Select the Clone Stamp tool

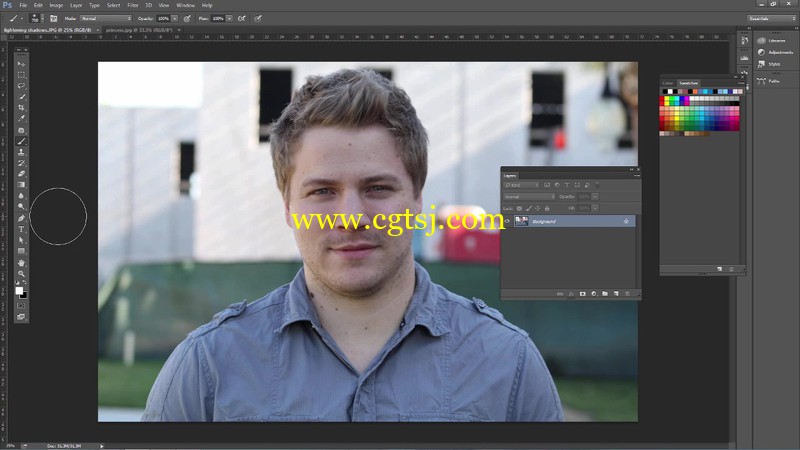[21, 152]
